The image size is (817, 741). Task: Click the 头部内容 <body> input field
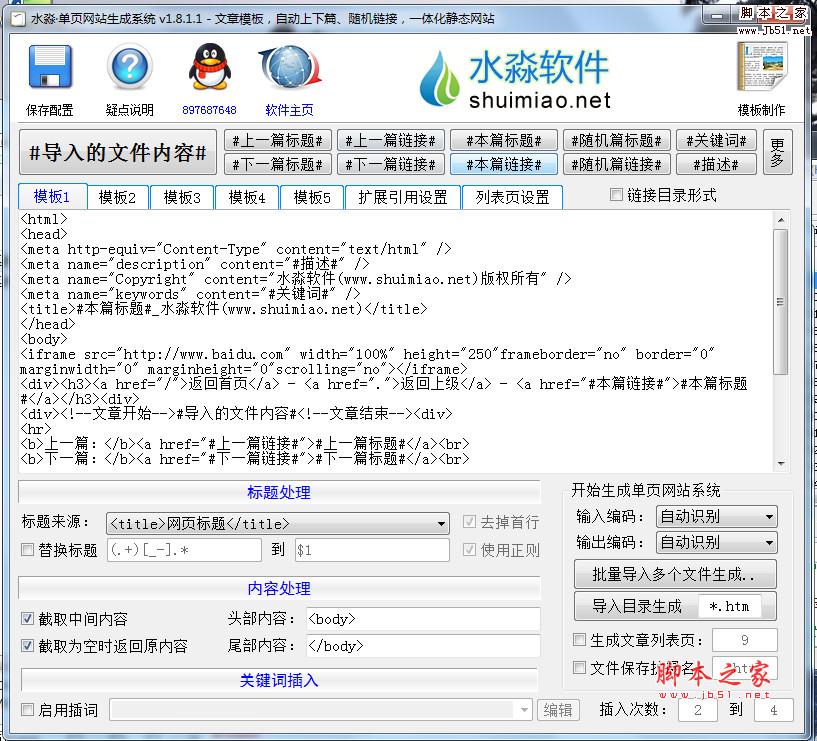423,619
